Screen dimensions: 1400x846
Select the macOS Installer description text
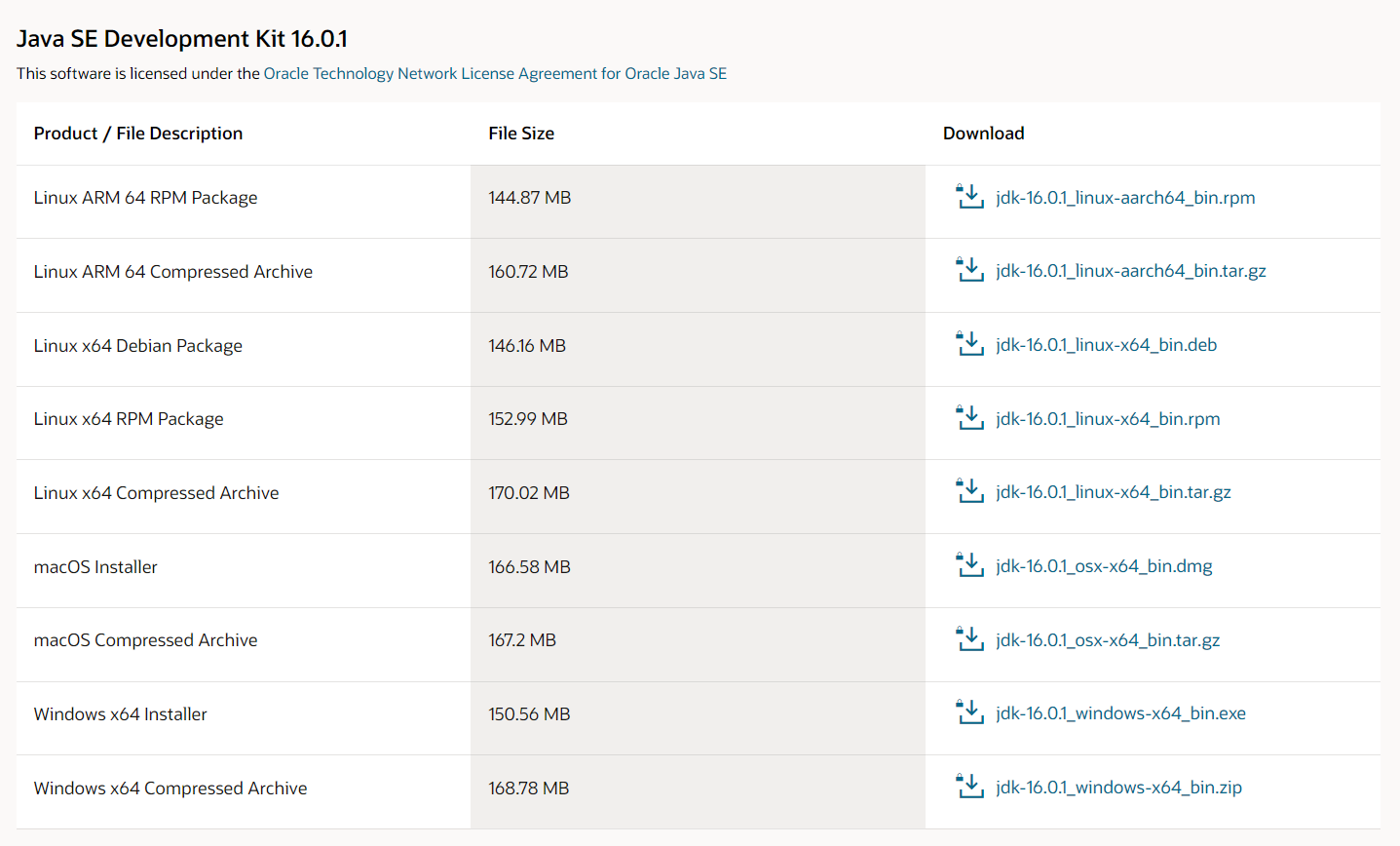pos(95,567)
